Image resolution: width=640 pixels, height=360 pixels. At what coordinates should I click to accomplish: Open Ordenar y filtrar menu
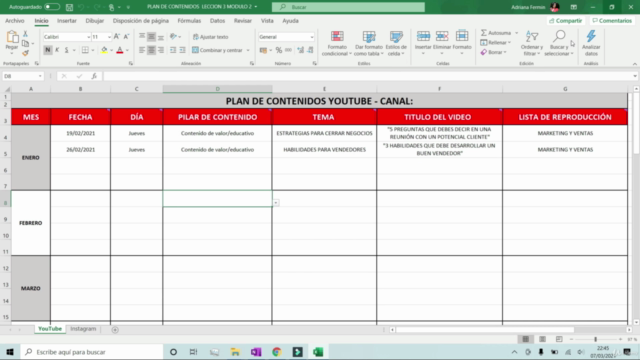(532, 43)
